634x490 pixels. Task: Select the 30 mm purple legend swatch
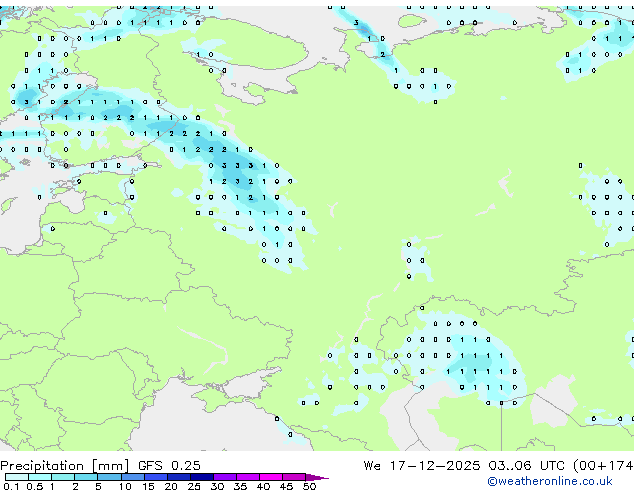[x=225, y=477]
